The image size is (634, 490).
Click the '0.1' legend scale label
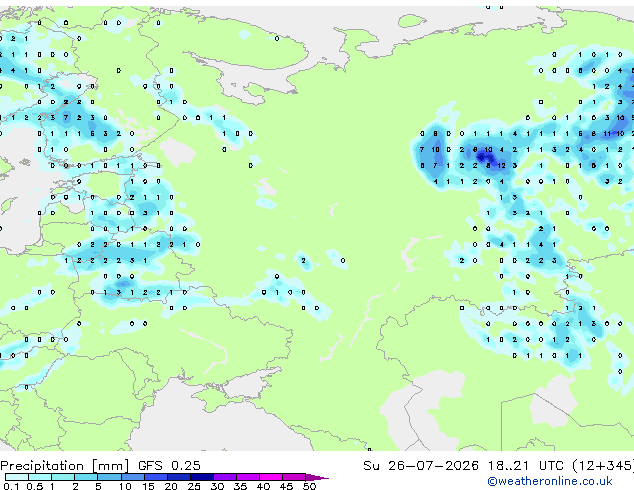point(9,486)
